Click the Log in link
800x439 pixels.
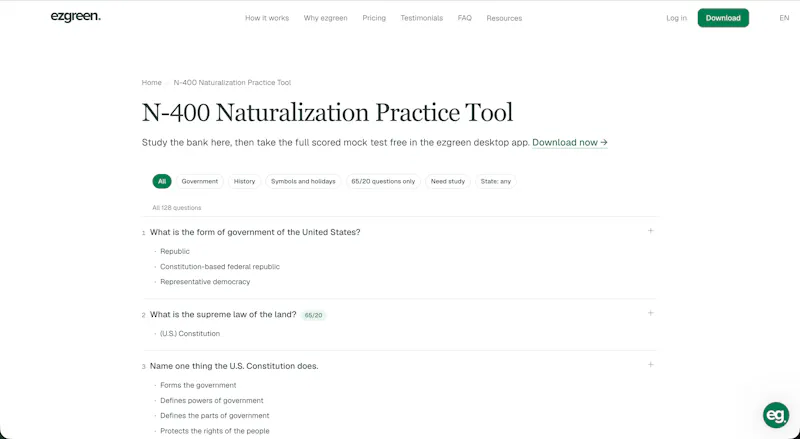pyautogui.click(x=676, y=18)
